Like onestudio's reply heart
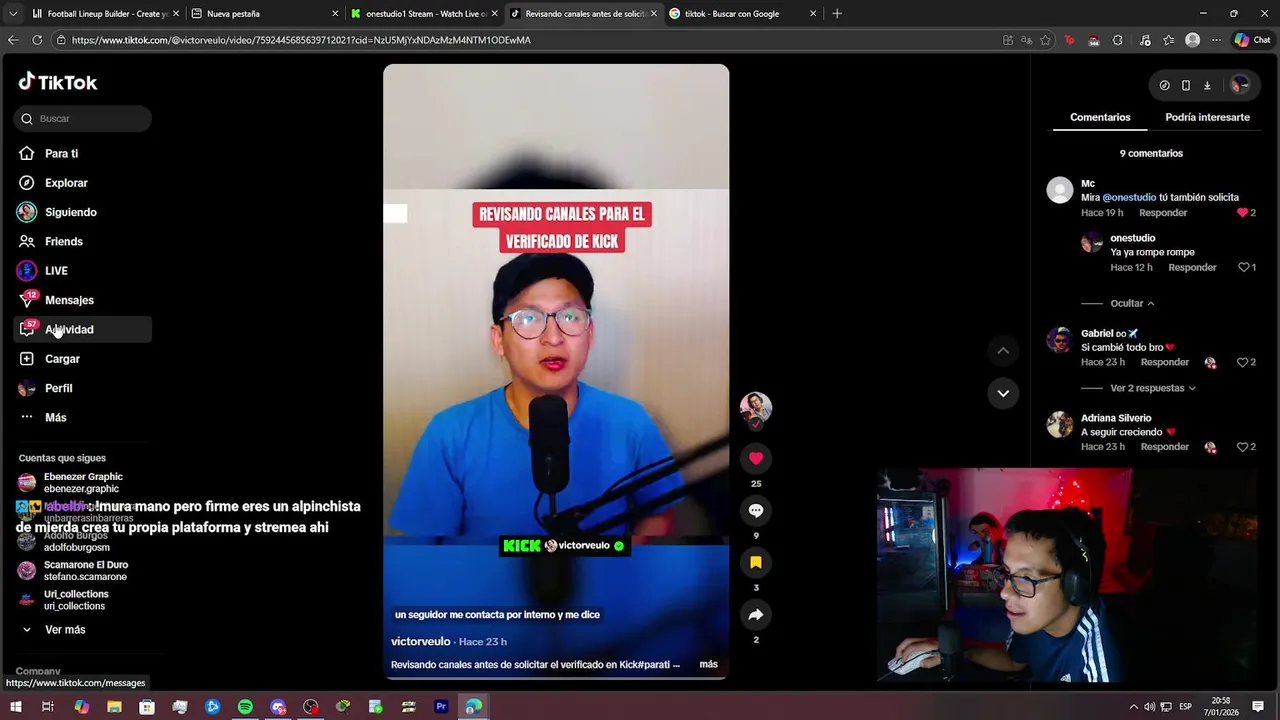 [x=1244, y=268]
